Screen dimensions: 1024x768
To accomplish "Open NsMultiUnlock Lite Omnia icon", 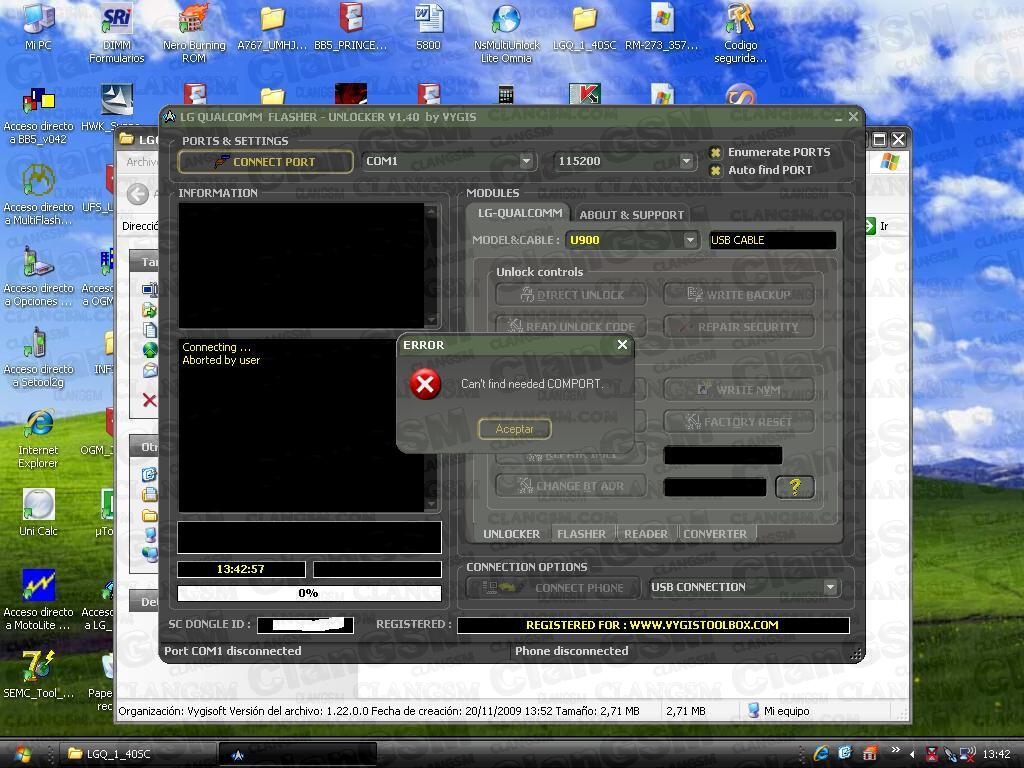I will pyautogui.click(x=506, y=33).
